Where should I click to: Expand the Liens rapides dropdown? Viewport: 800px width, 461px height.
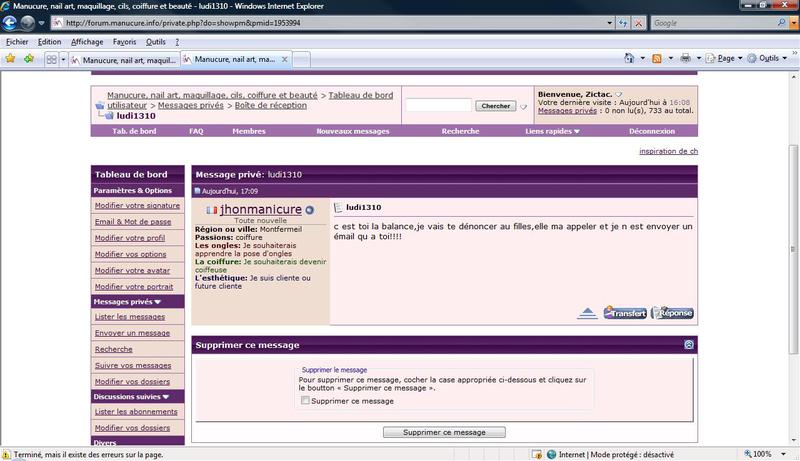tap(553, 131)
